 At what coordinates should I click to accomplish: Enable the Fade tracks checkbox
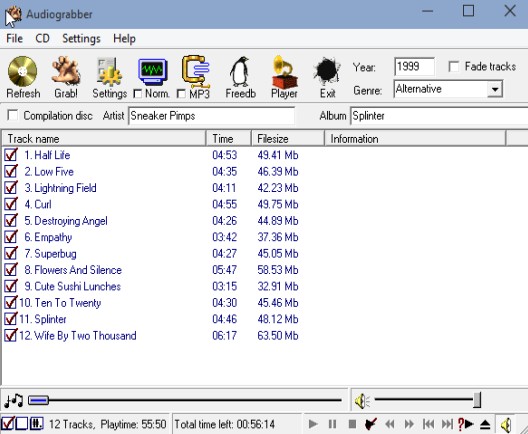click(x=454, y=66)
